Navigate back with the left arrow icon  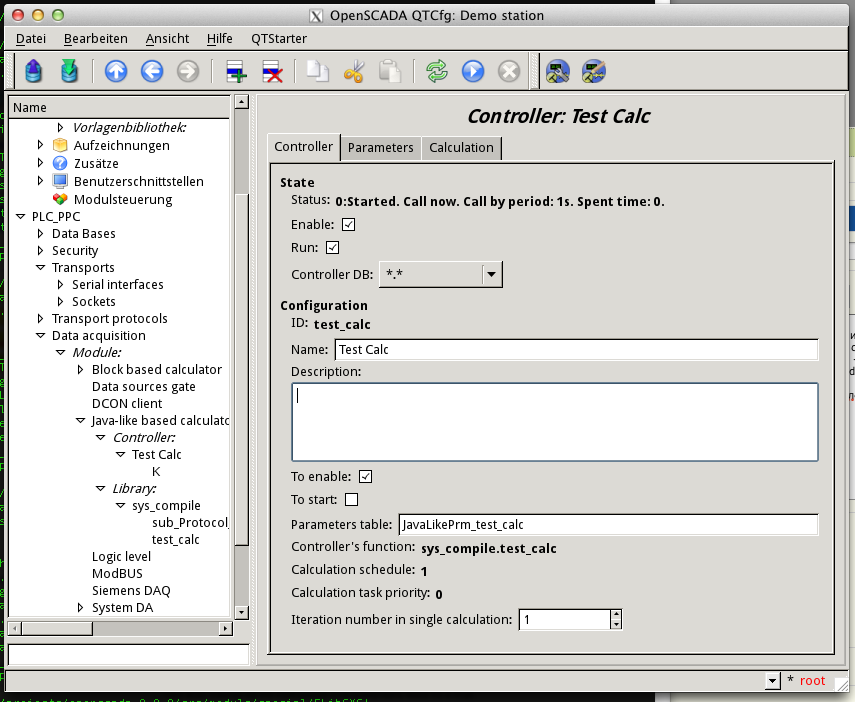pos(152,71)
